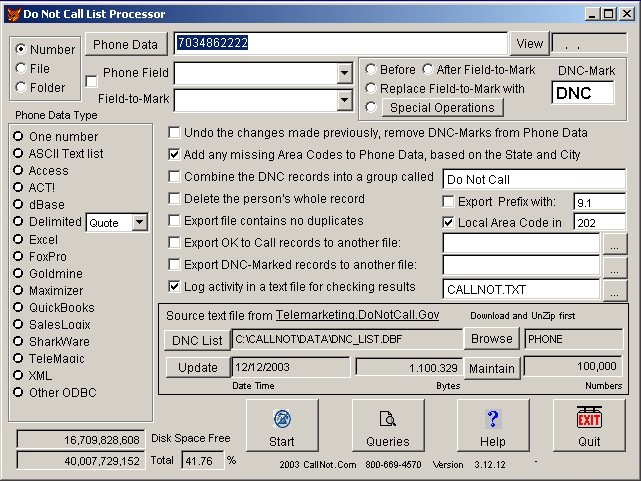Browse for the CALLNOT.TXT log file

615,290
